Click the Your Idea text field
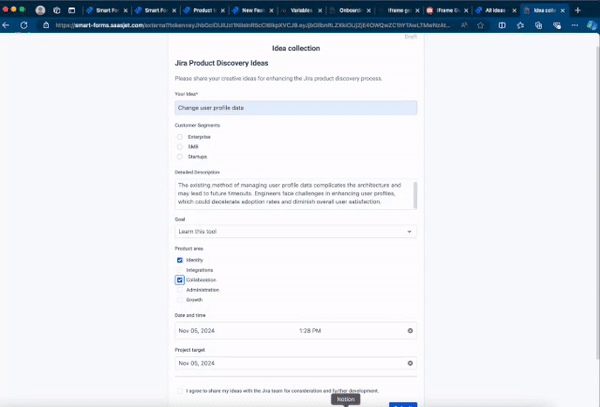Screen dimensions: 600x407 [296, 108]
